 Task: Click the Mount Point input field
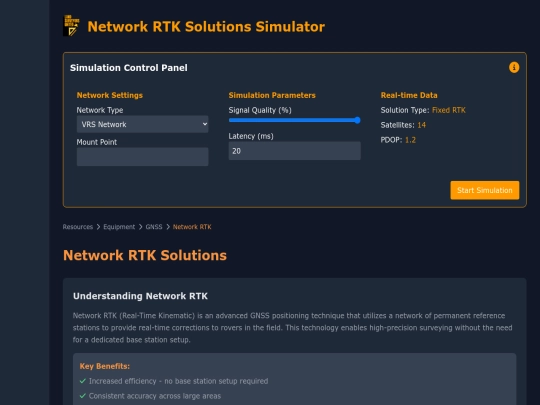point(142,157)
